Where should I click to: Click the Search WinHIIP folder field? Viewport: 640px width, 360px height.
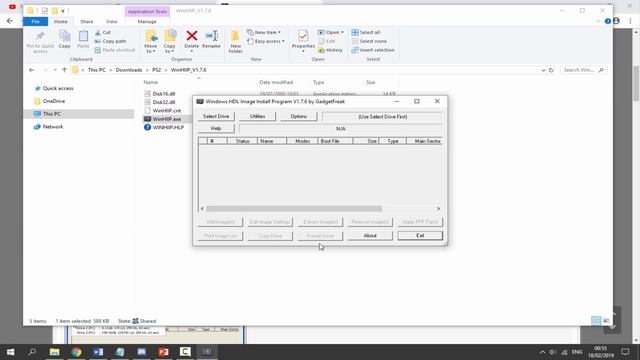(583, 70)
